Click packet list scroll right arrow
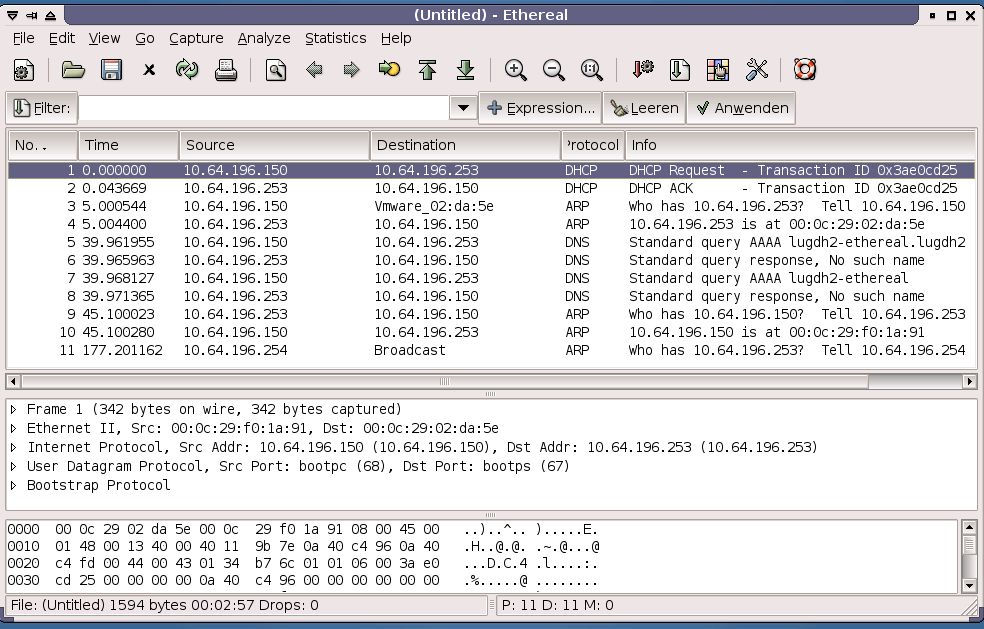984x629 pixels. click(x=970, y=381)
